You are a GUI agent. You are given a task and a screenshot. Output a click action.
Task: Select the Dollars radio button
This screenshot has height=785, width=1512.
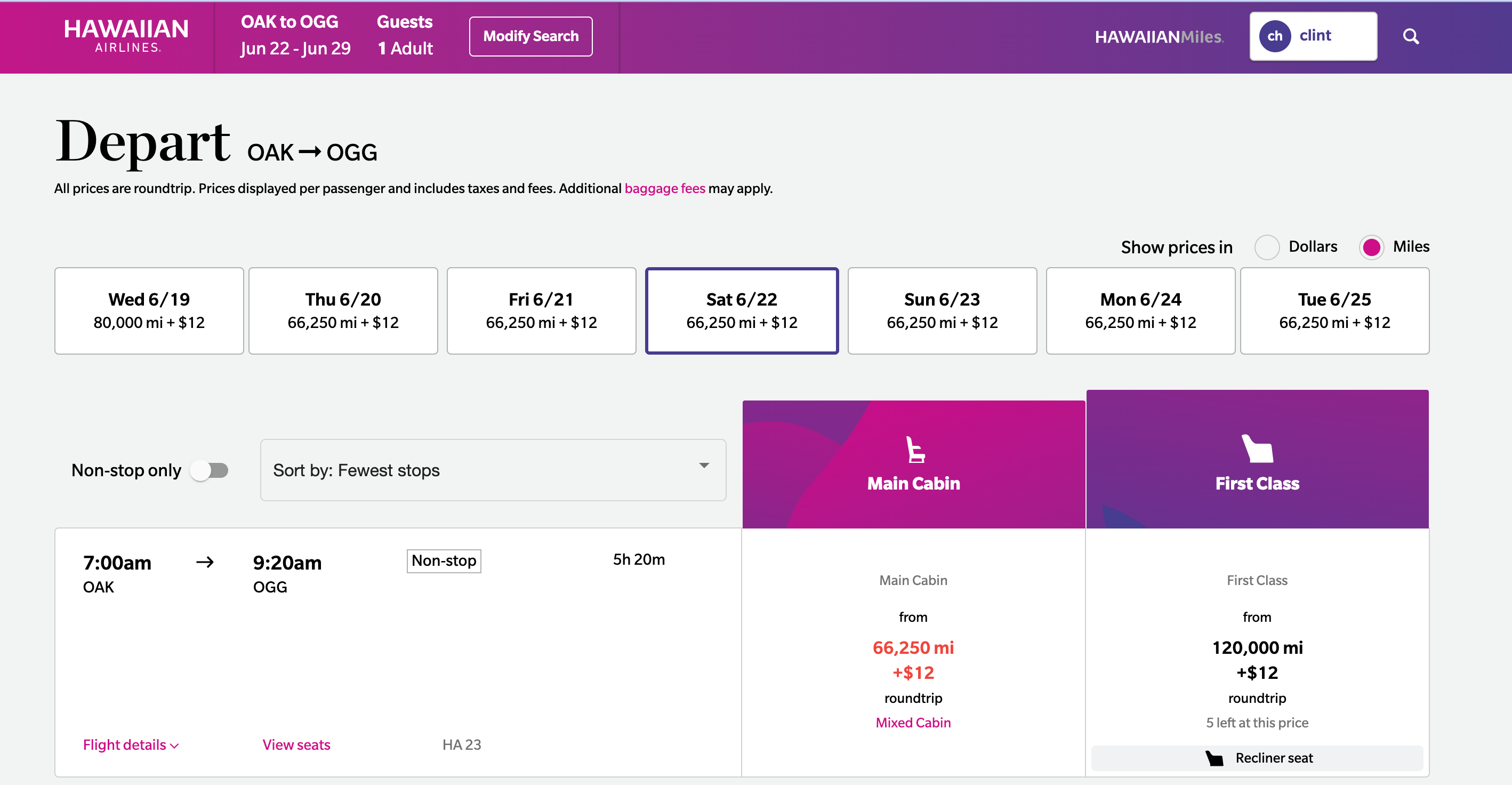point(1267,247)
